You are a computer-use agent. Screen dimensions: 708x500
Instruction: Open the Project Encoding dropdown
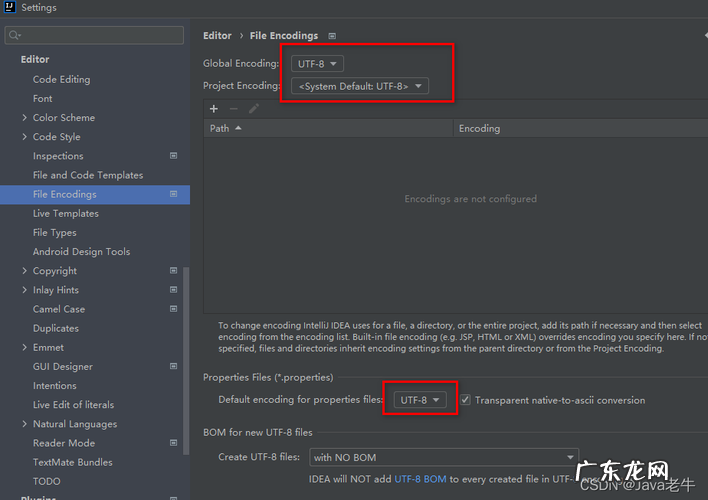(360, 86)
